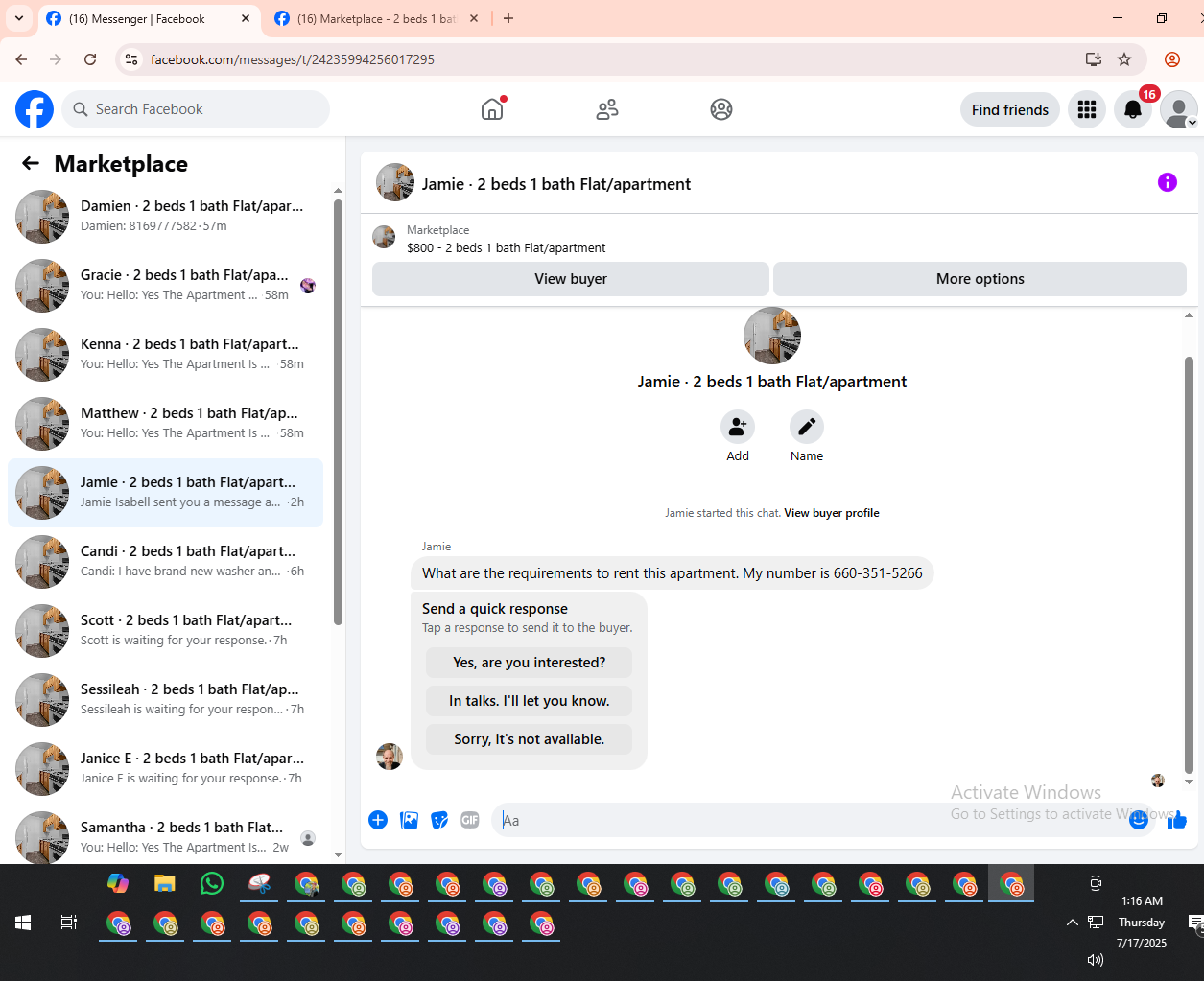Click the message input field
1204x981 pixels.
click(x=811, y=820)
